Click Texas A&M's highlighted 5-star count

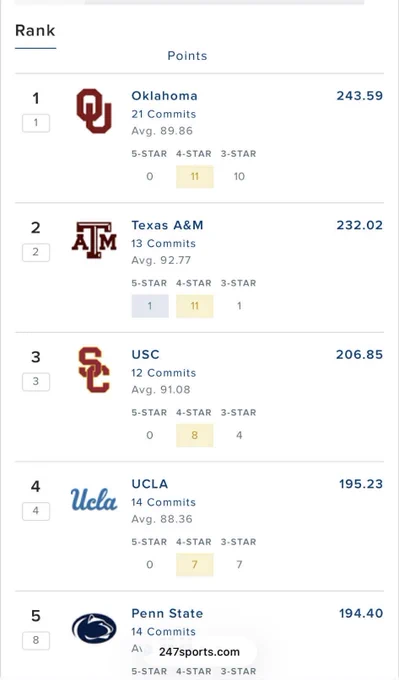click(x=150, y=306)
